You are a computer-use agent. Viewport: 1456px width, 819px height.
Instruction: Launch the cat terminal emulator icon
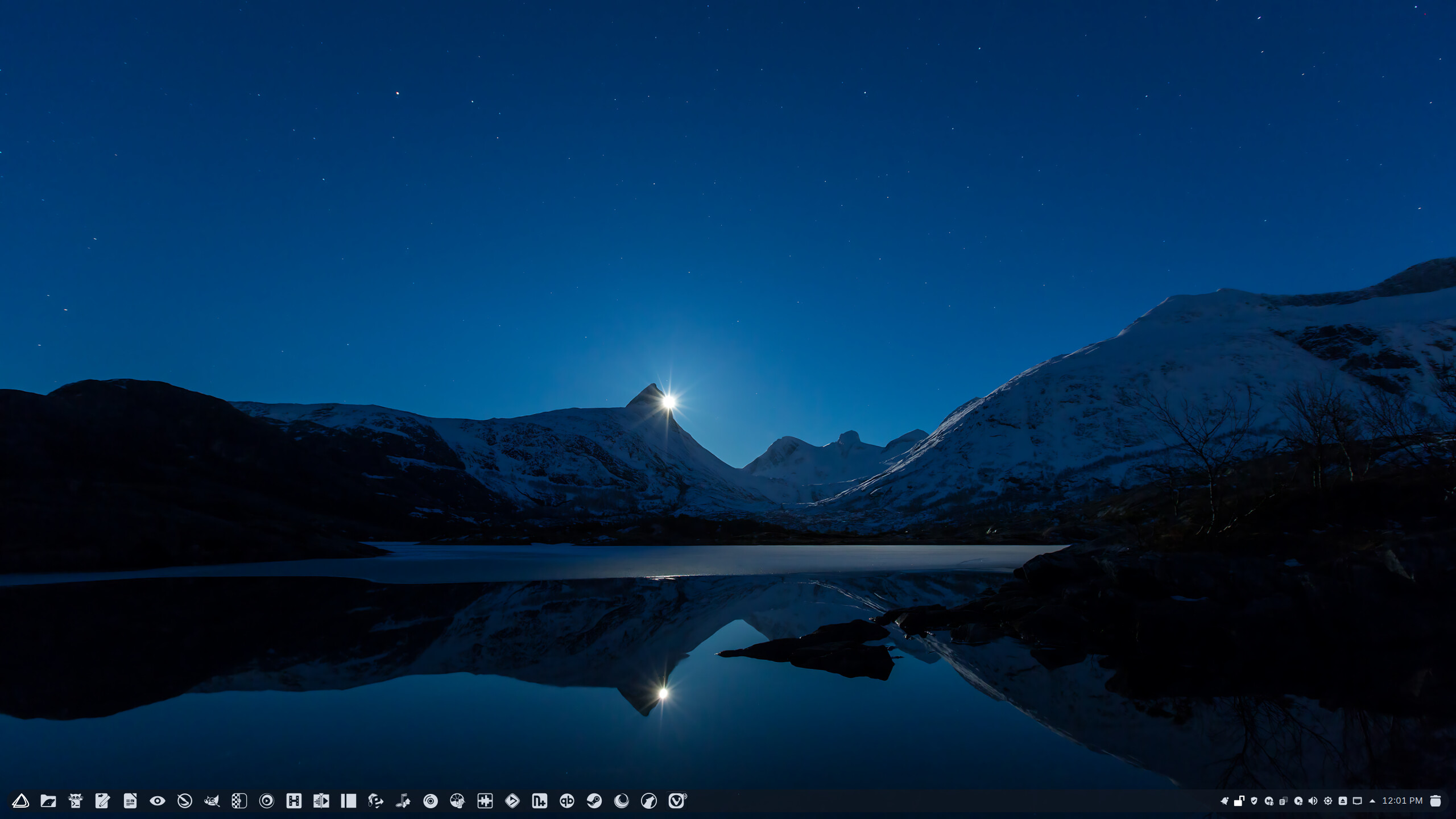coord(75,801)
